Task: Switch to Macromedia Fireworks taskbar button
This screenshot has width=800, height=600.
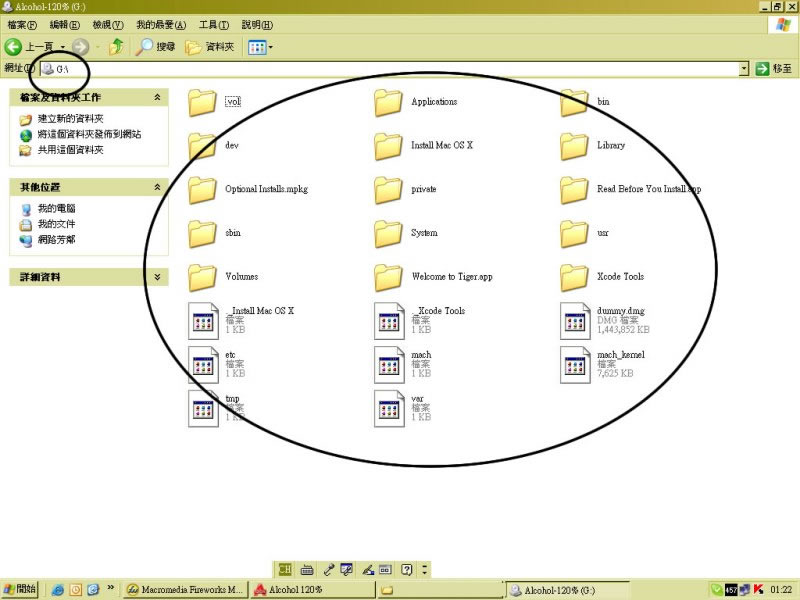Action: (186, 589)
